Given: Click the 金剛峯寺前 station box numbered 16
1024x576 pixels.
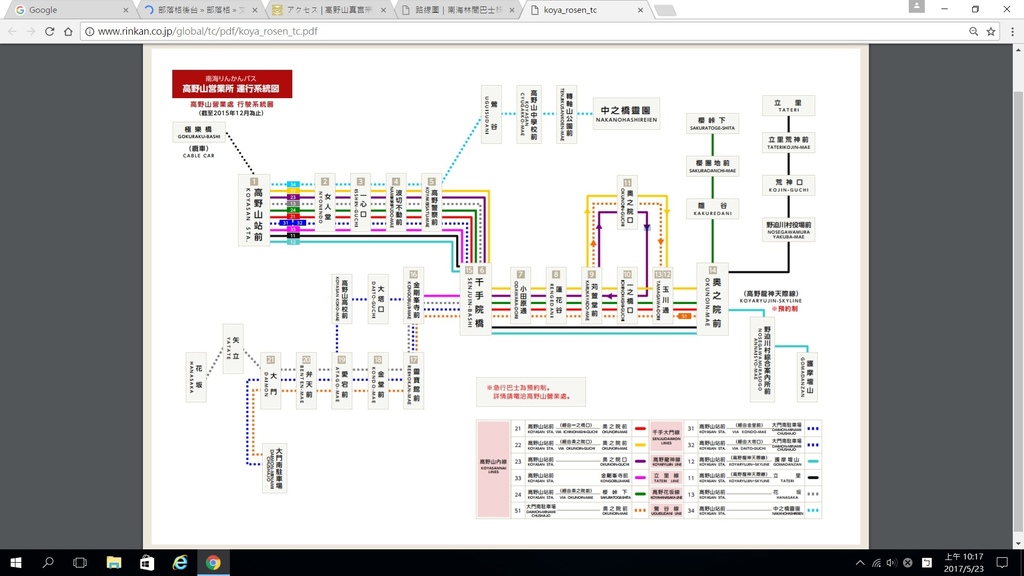Looking at the screenshot, I should coord(413,295).
